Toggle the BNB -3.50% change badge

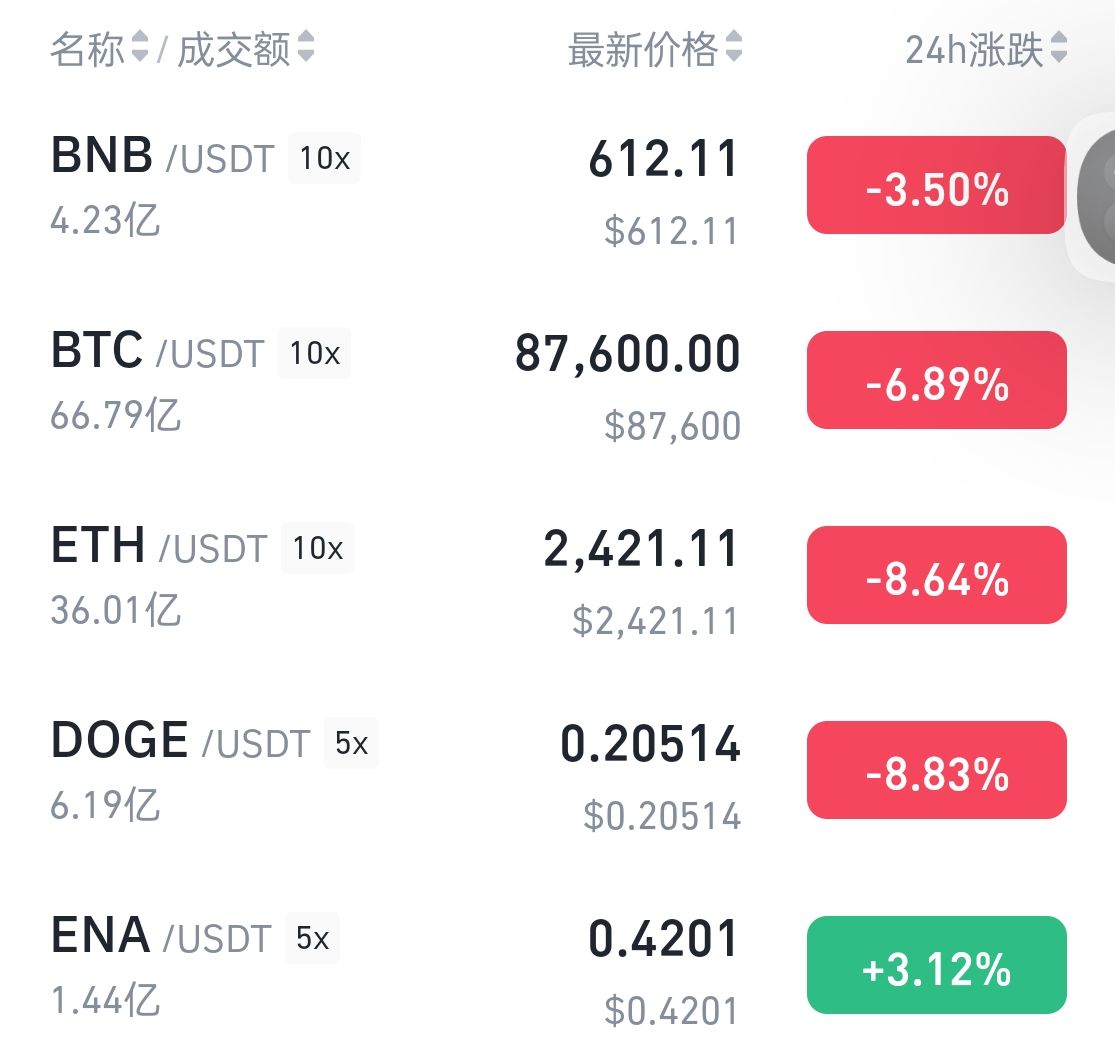coord(936,185)
